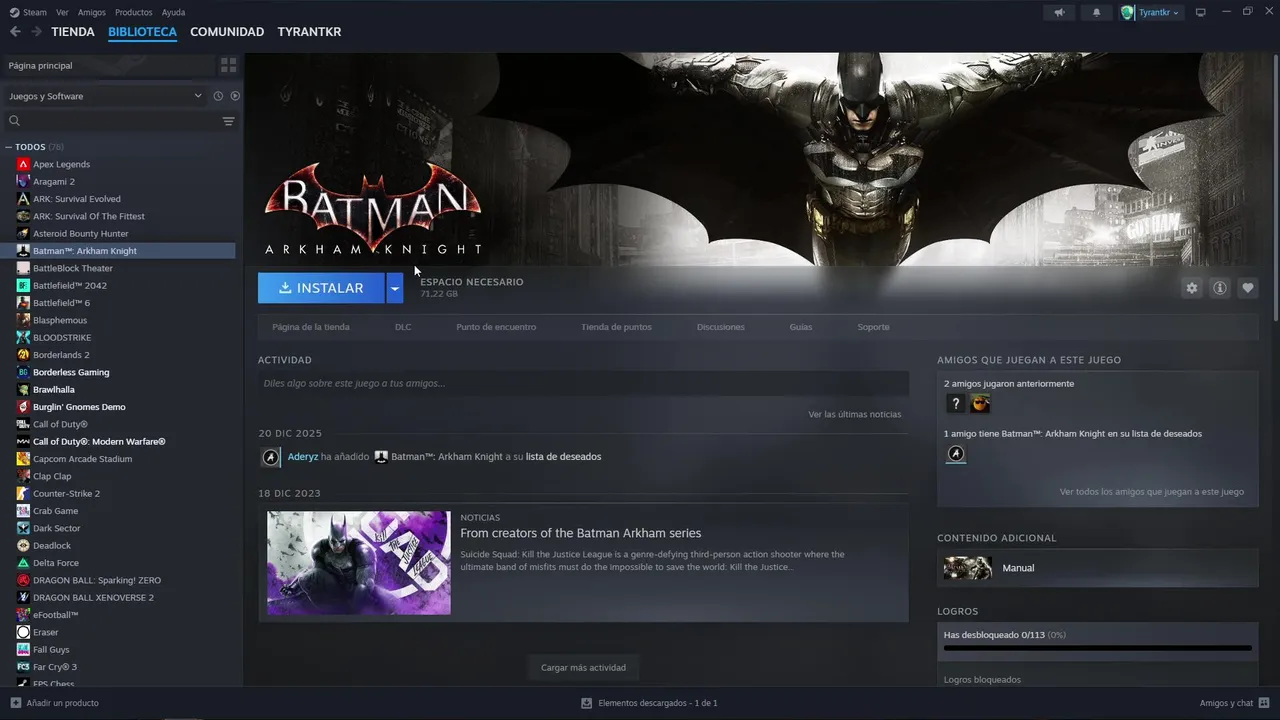Click the unknown friend avatar with question mark
The image size is (1280, 720).
click(956, 403)
